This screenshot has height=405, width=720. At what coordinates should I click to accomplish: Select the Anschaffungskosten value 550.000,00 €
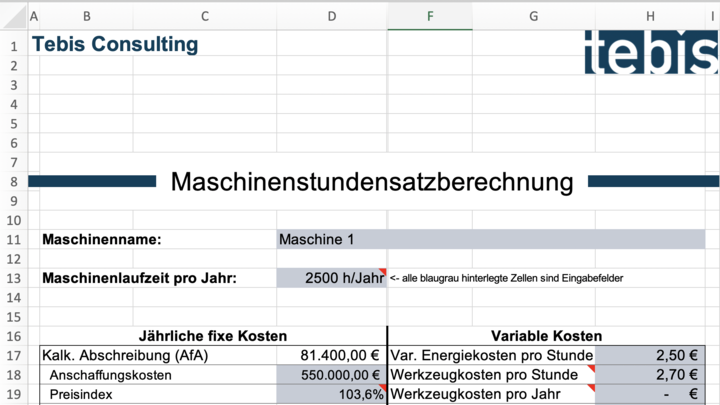point(331,375)
